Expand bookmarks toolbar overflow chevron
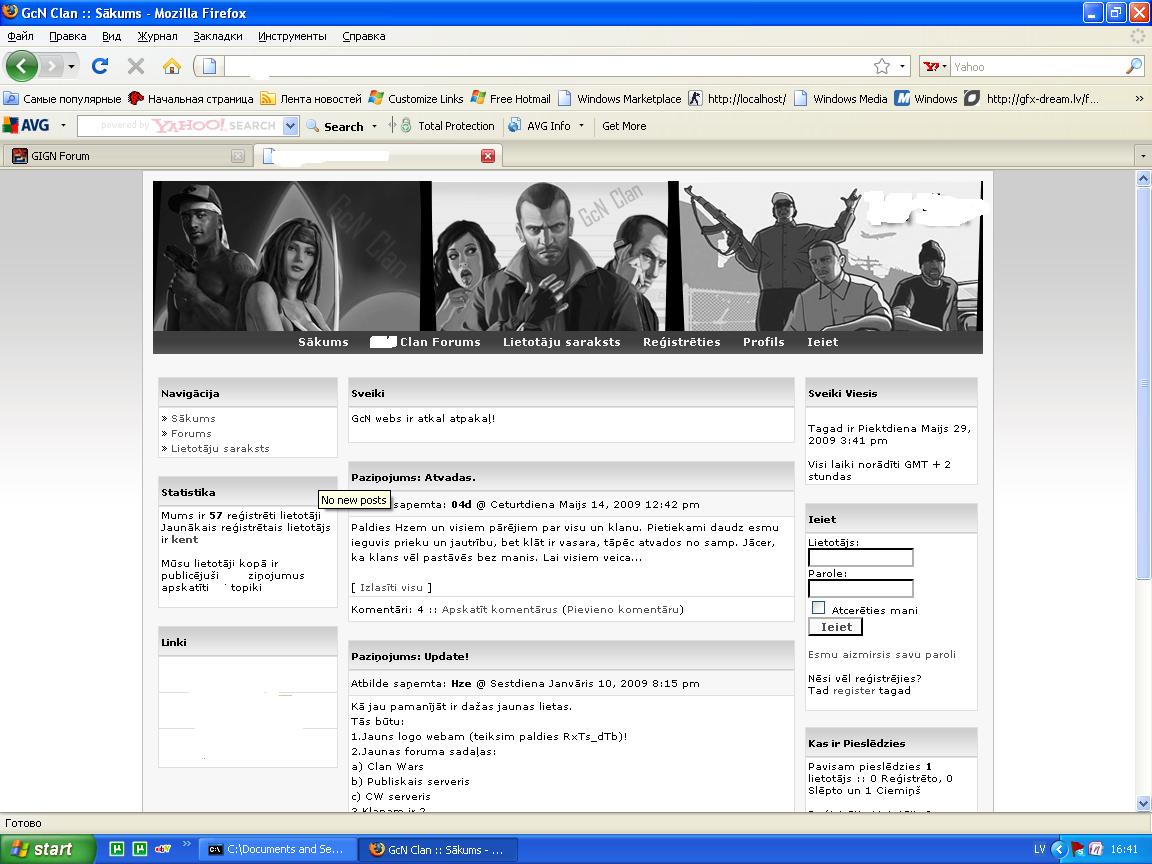Screen dimensions: 1152x864 pyautogui.click(x=1139, y=99)
